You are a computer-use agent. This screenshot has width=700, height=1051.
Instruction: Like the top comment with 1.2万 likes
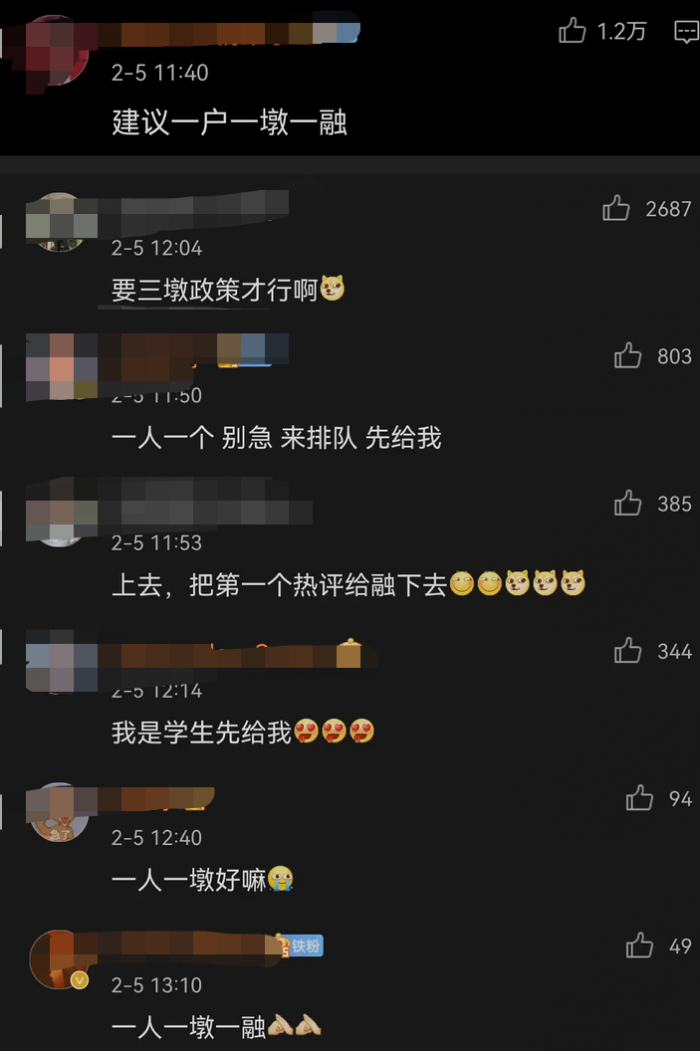tap(572, 30)
